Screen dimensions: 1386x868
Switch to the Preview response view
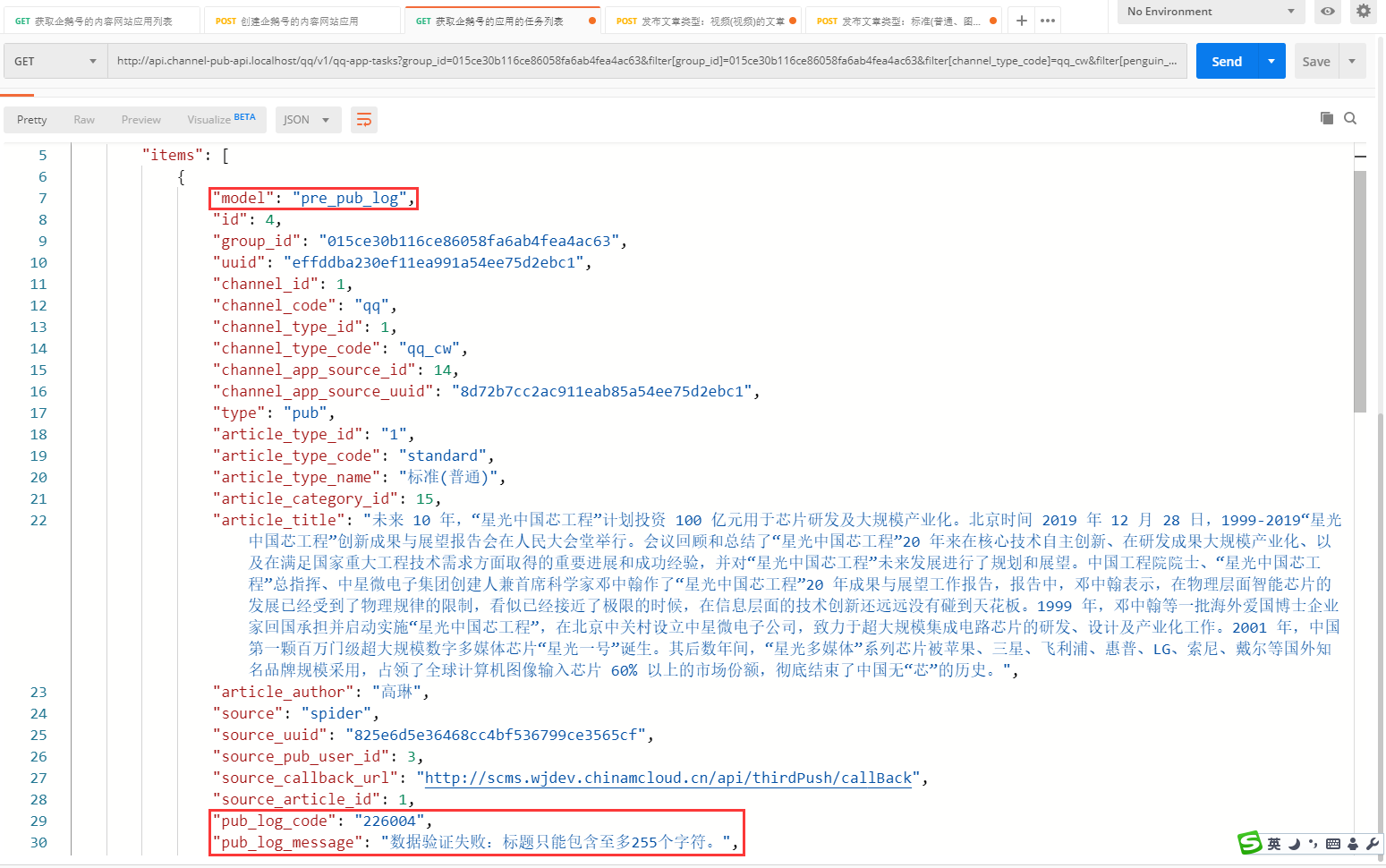pos(141,120)
